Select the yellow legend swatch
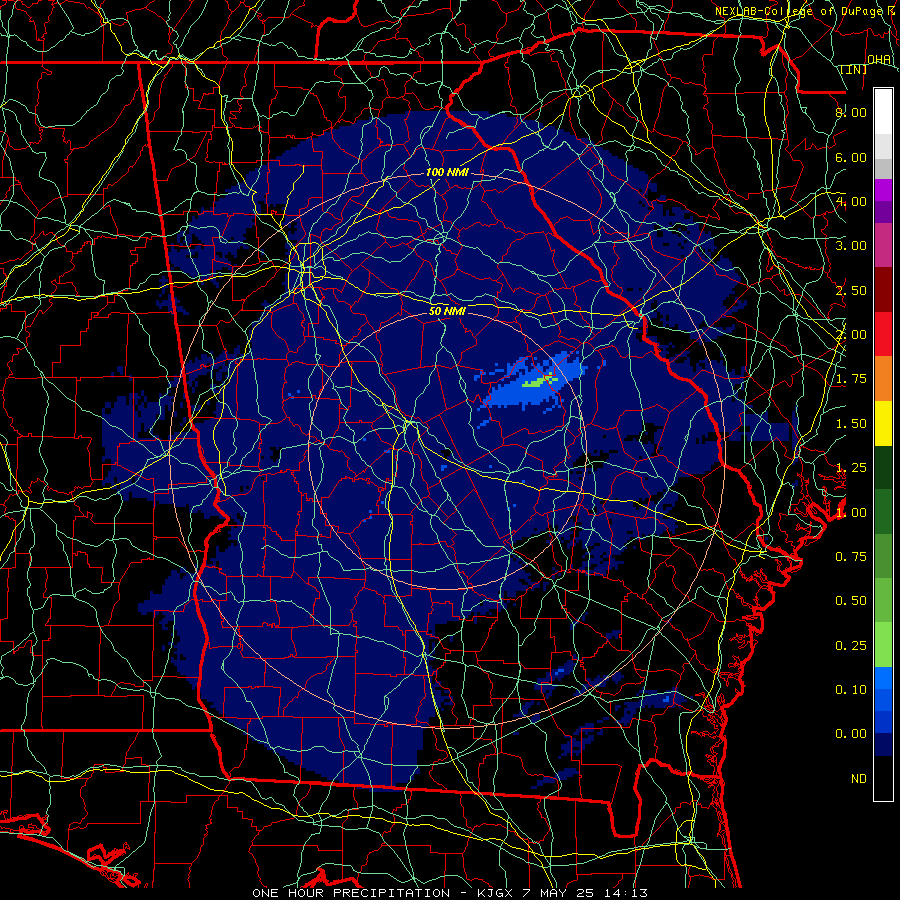This screenshot has height=900, width=900. (x=883, y=423)
